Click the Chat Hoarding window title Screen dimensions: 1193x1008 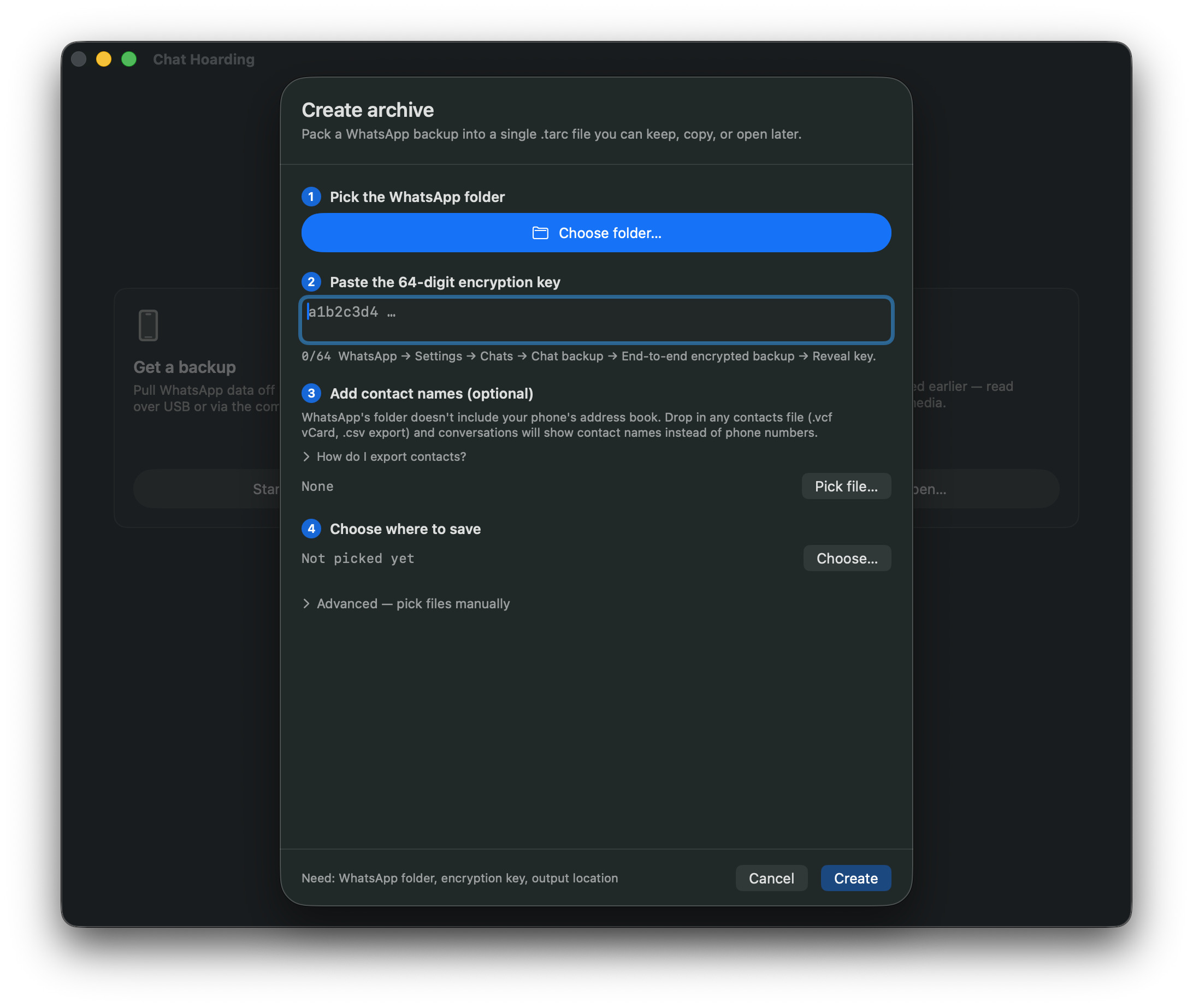pos(204,60)
